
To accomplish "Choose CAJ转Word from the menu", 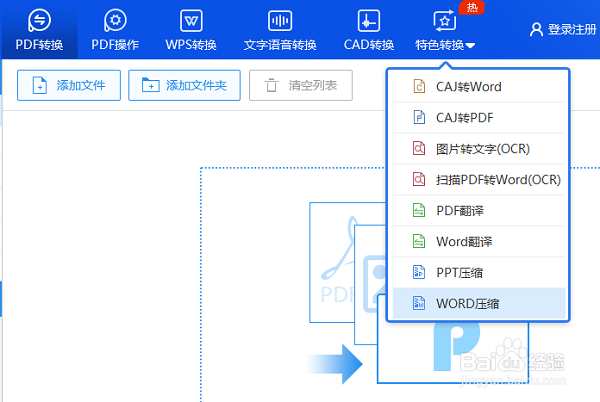I will (479, 86).
